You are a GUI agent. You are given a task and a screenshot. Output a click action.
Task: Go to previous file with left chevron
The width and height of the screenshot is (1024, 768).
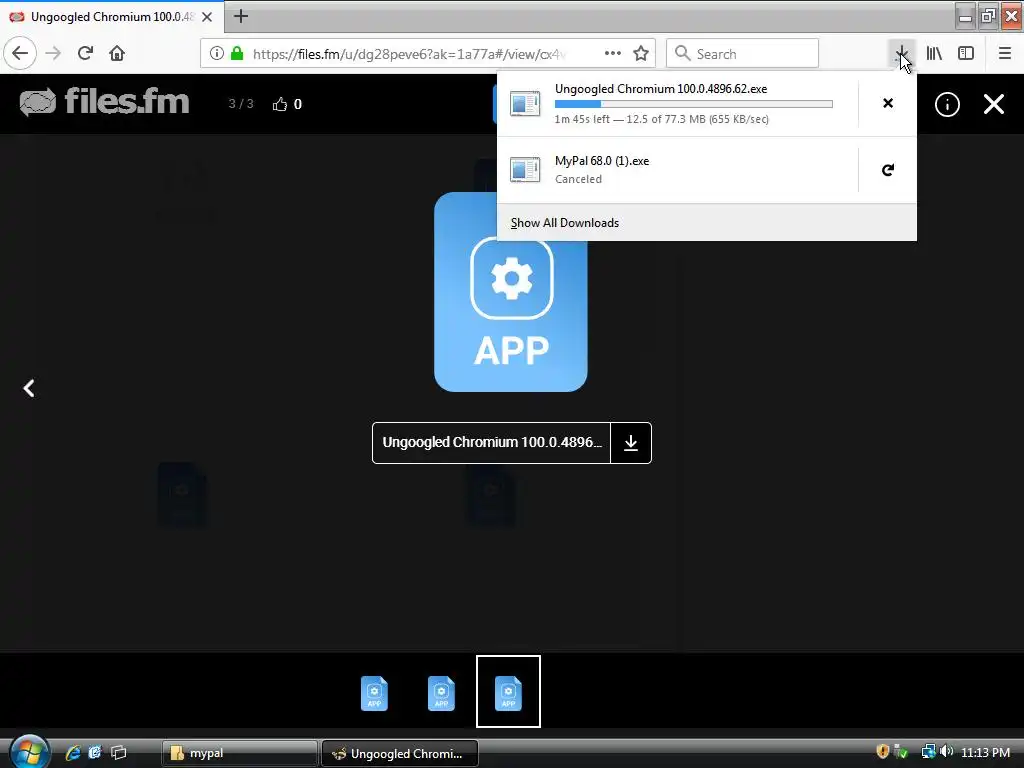tap(29, 389)
